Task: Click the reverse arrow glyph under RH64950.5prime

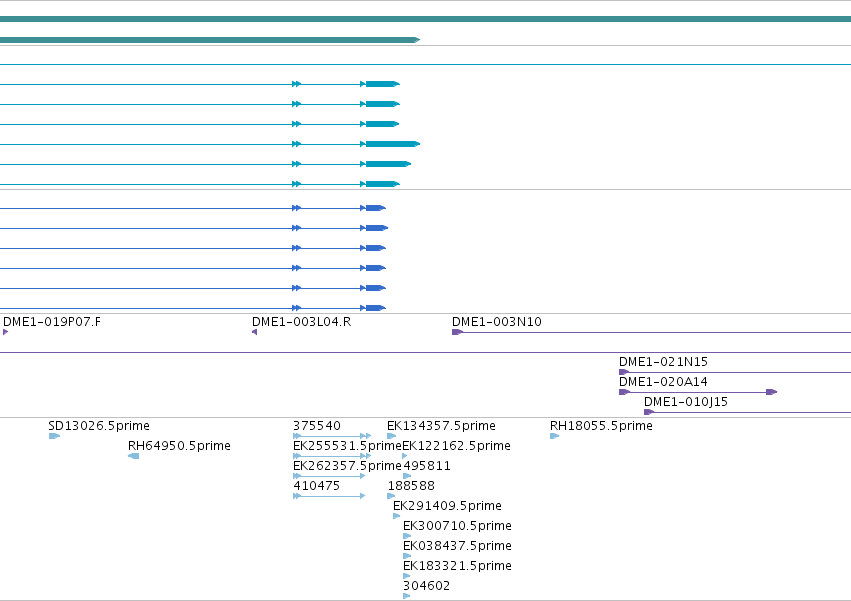Action: point(134,456)
